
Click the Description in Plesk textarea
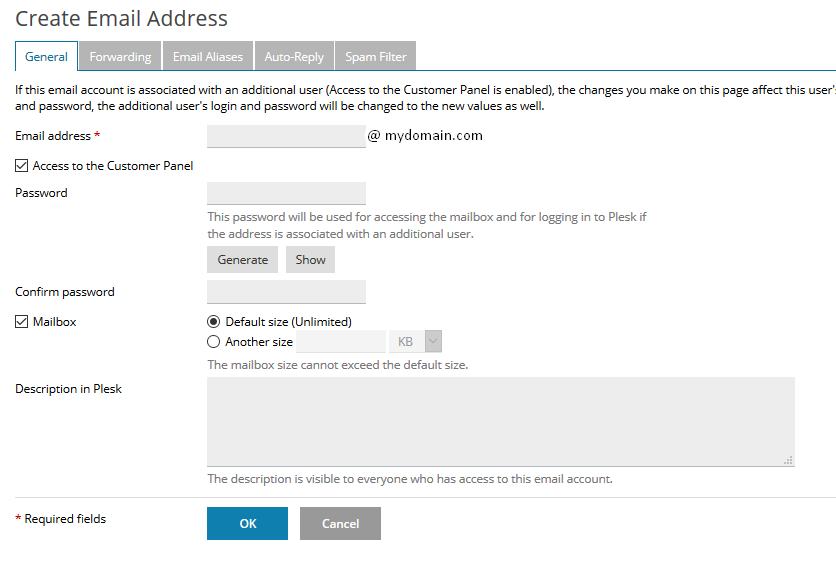pyautogui.click(x=501, y=422)
